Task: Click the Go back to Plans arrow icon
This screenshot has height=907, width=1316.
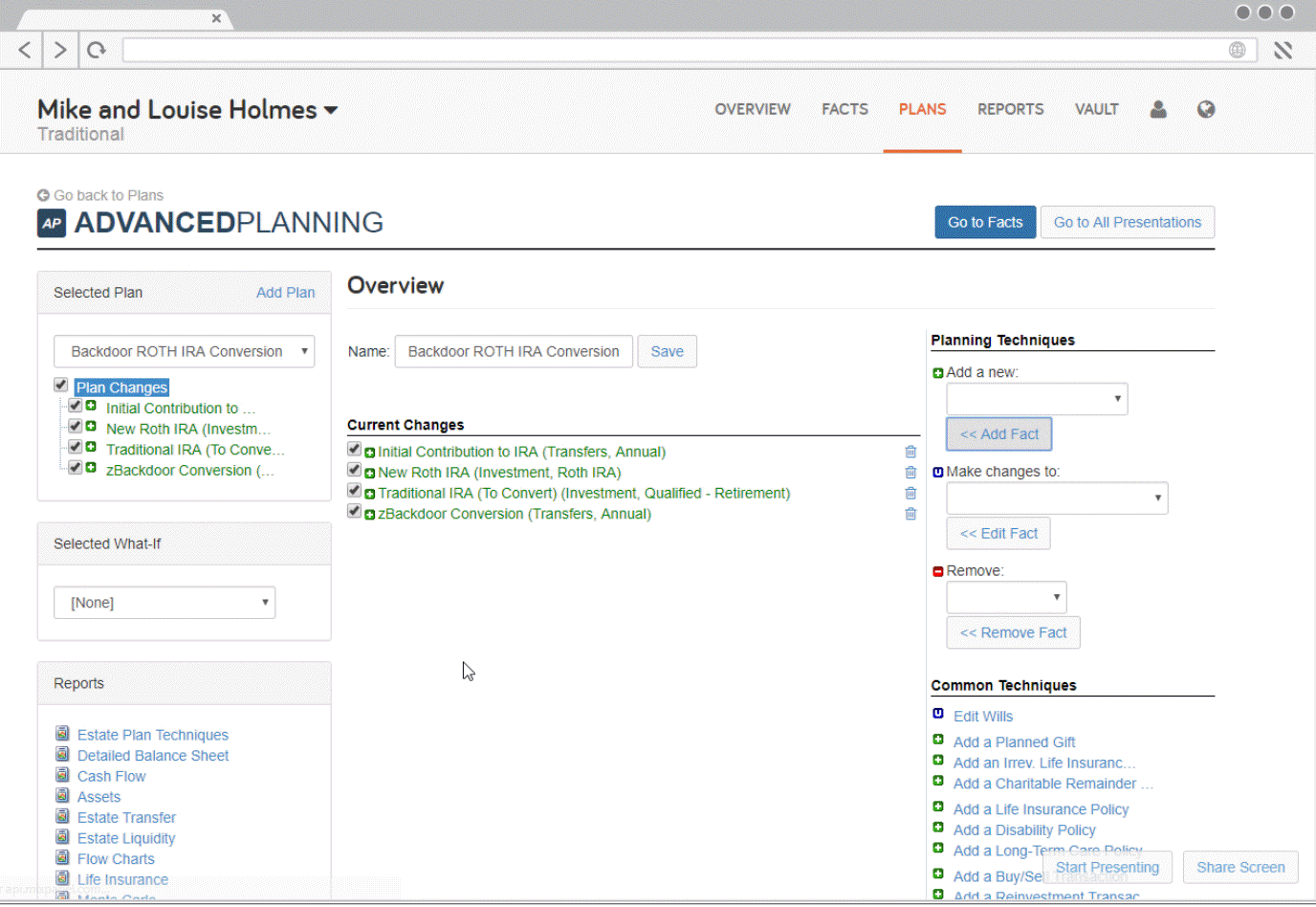Action: pos(43,195)
